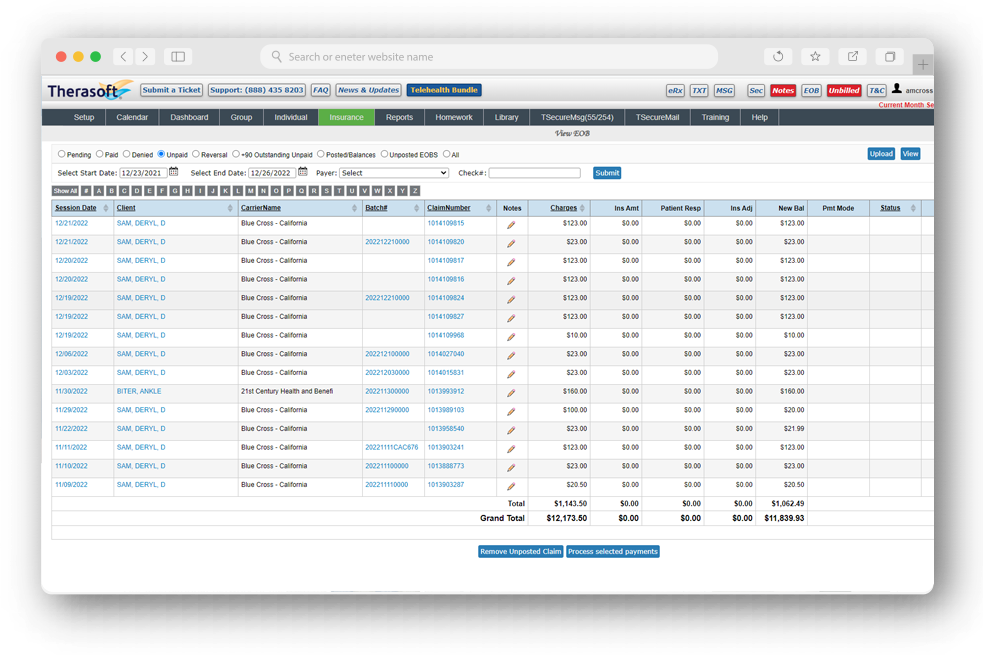Open notes pencil for claim 1014027040
Screen dimensions: 983x655
[x=511, y=355]
